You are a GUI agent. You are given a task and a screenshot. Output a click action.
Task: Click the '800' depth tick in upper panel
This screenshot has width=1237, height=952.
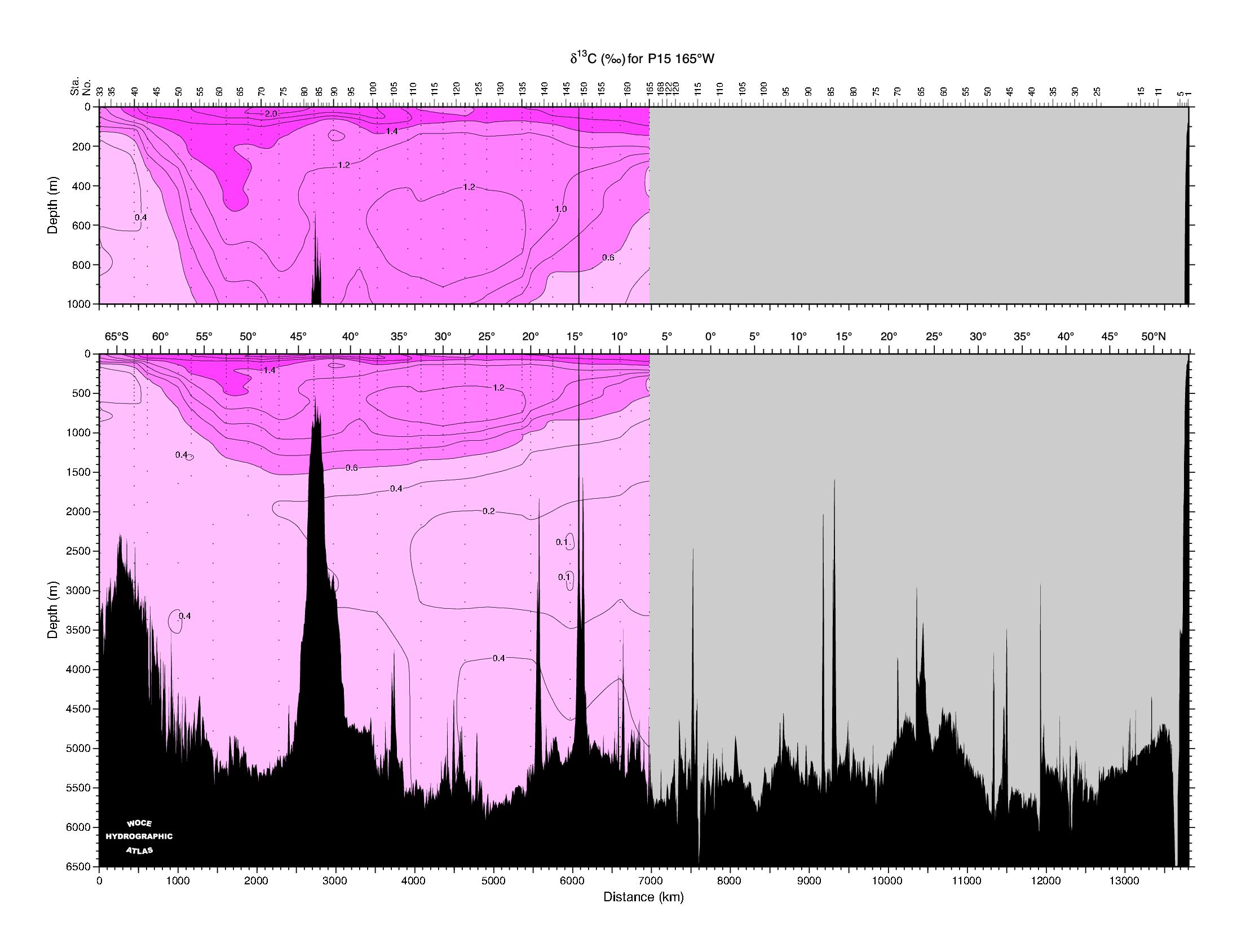82,265
